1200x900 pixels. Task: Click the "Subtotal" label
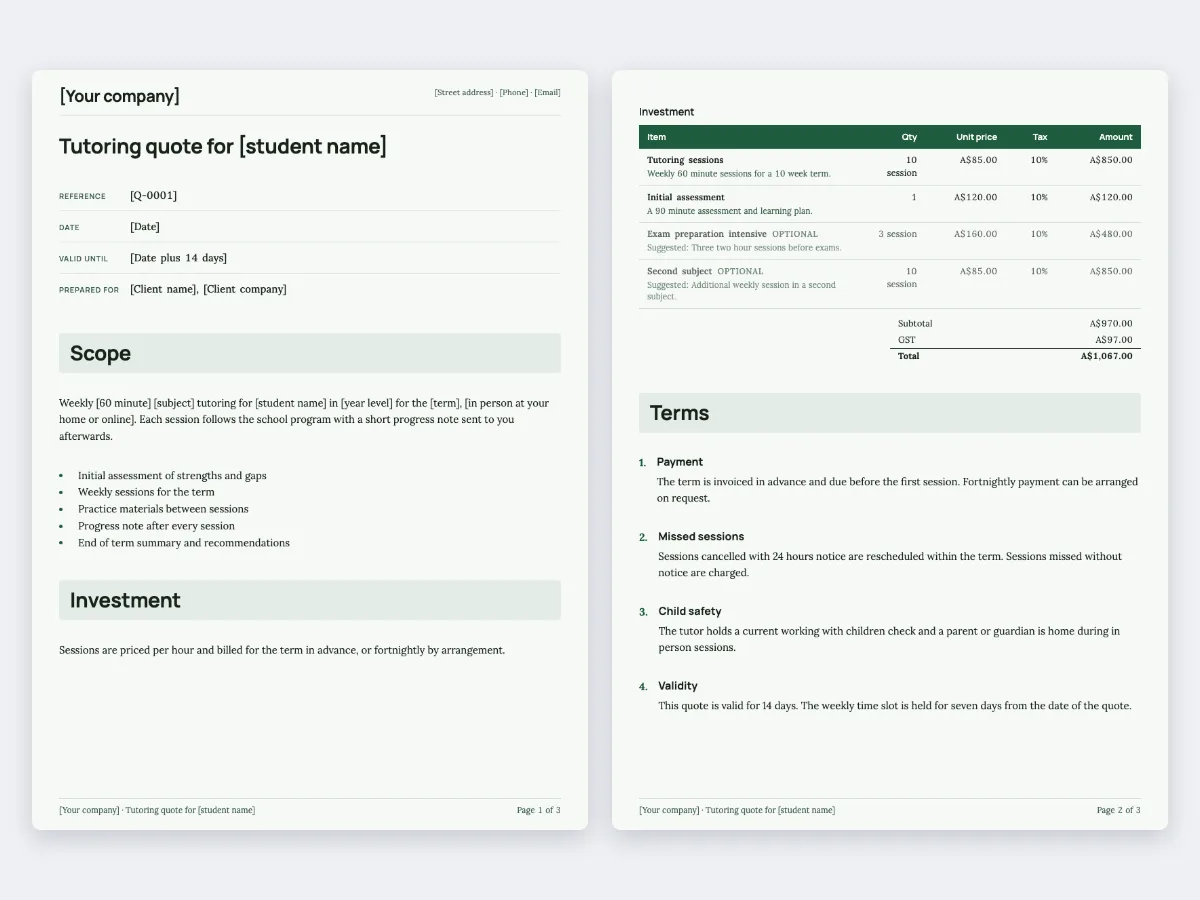pos(915,324)
